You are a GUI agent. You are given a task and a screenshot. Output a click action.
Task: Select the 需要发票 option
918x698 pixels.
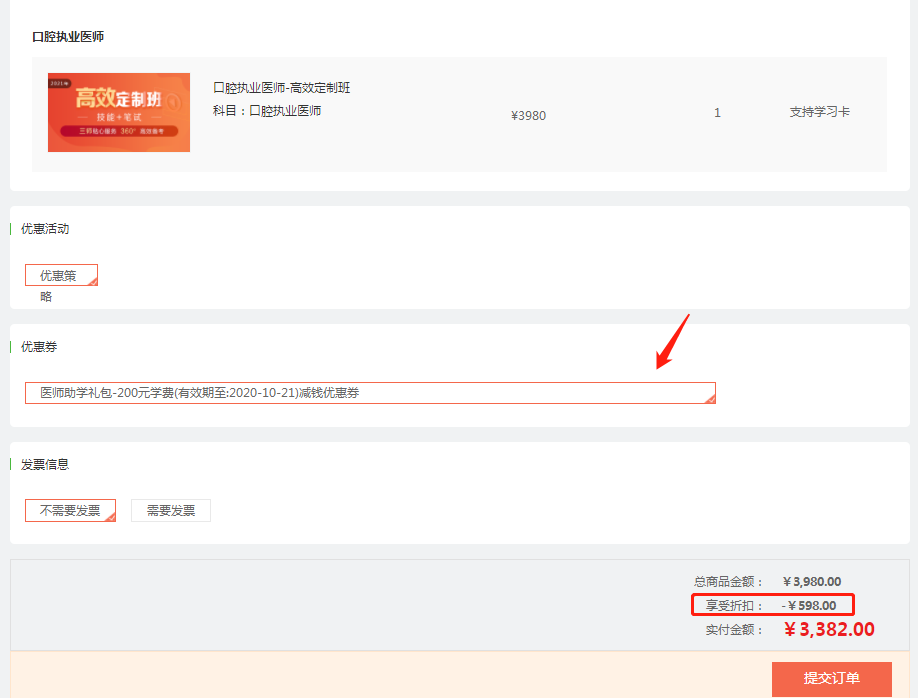coord(171,511)
